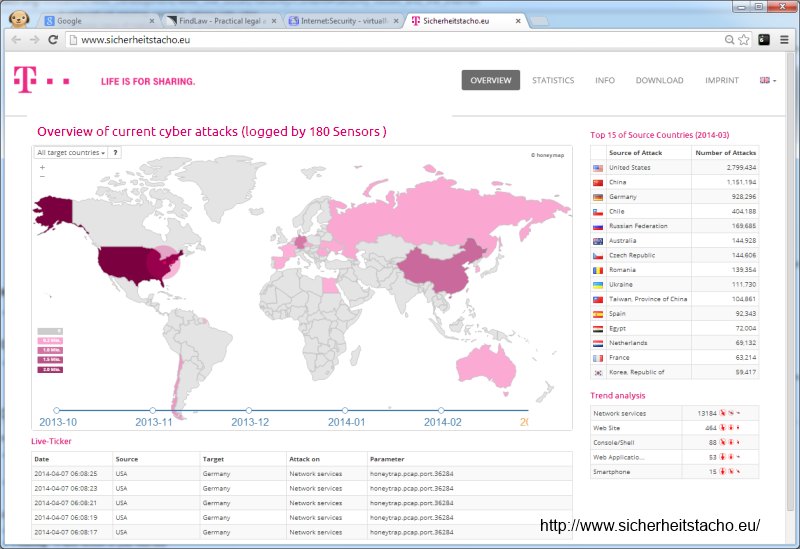Image resolution: width=800 pixels, height=549 pixels.
Task: Click the France attack count 63,214
Action: pos(745,358)
